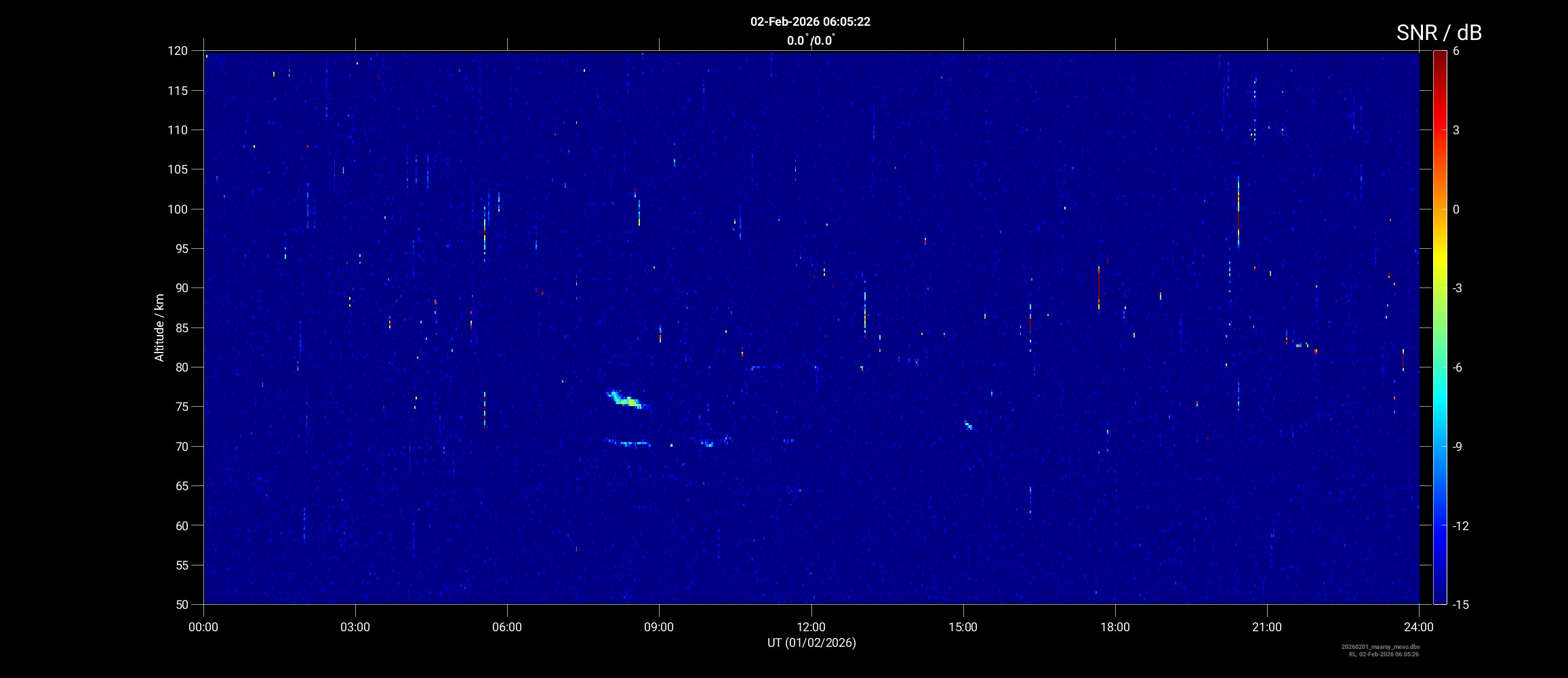
Task: Click the 00:00 time tick label
Action: (203, 627)
